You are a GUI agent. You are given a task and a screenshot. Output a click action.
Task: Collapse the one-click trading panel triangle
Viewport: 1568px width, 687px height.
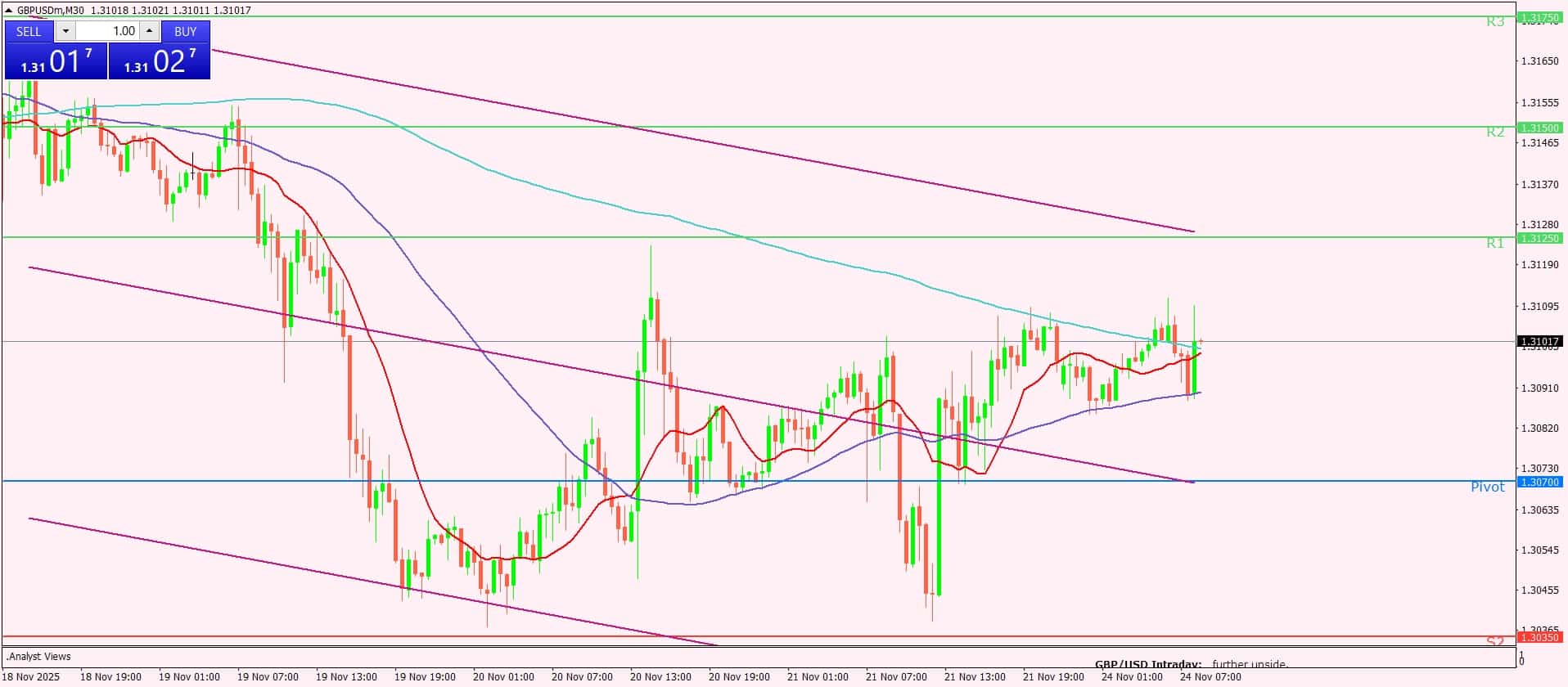[9, 11]
